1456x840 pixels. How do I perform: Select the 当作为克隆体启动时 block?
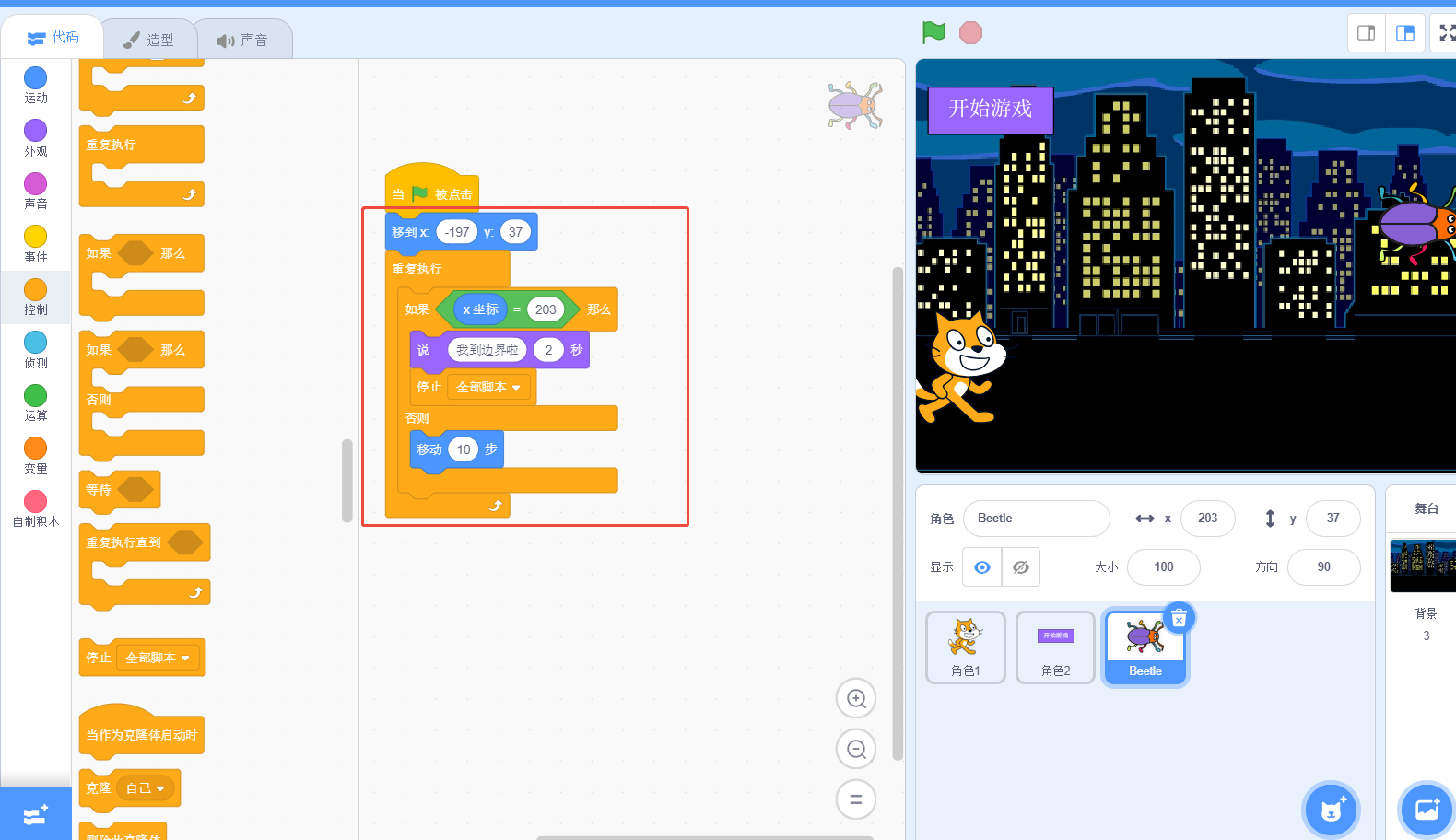(x=142, y=731)
